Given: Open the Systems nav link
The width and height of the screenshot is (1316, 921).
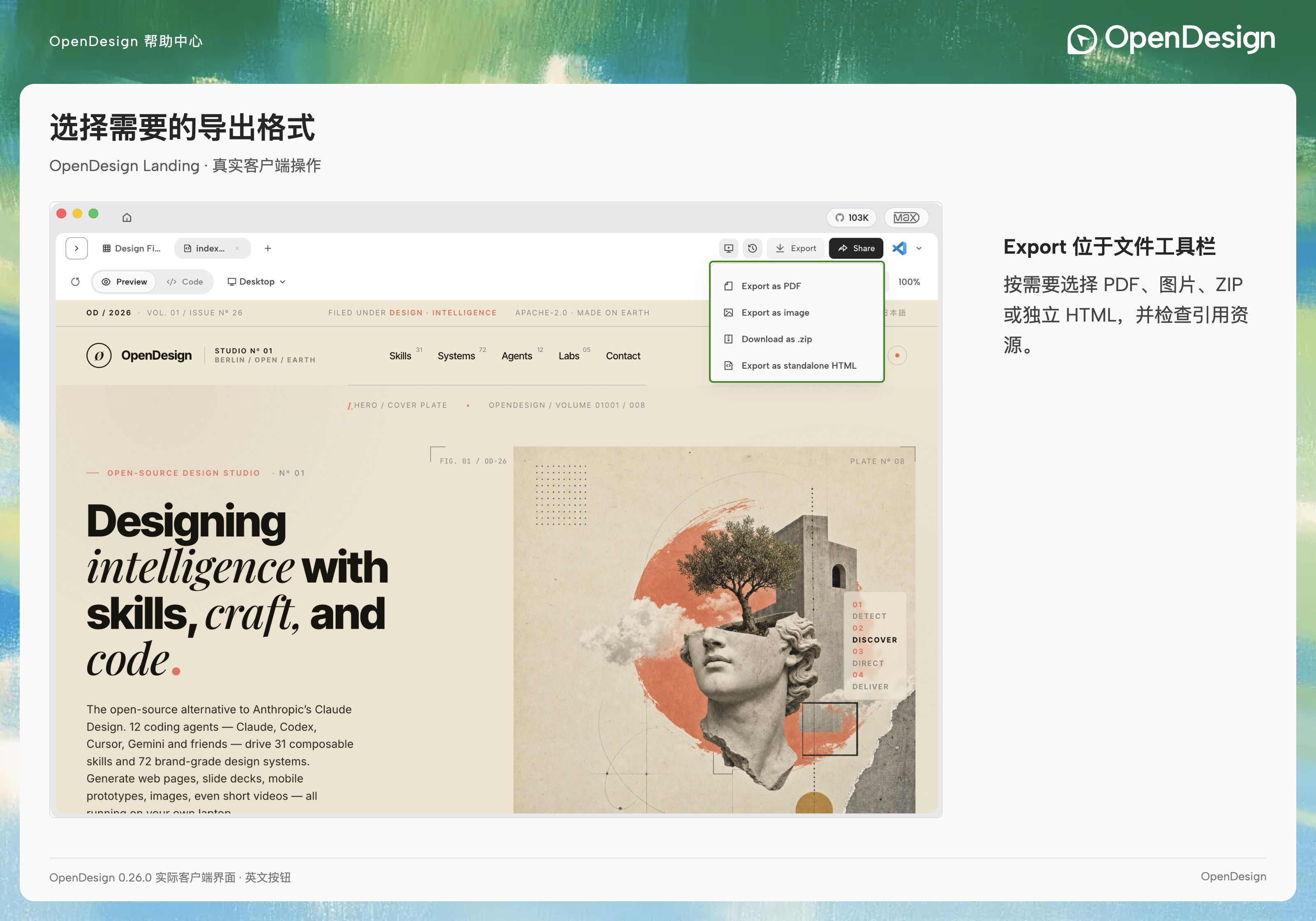Looking at the screenshot, I should coord(456,356).
